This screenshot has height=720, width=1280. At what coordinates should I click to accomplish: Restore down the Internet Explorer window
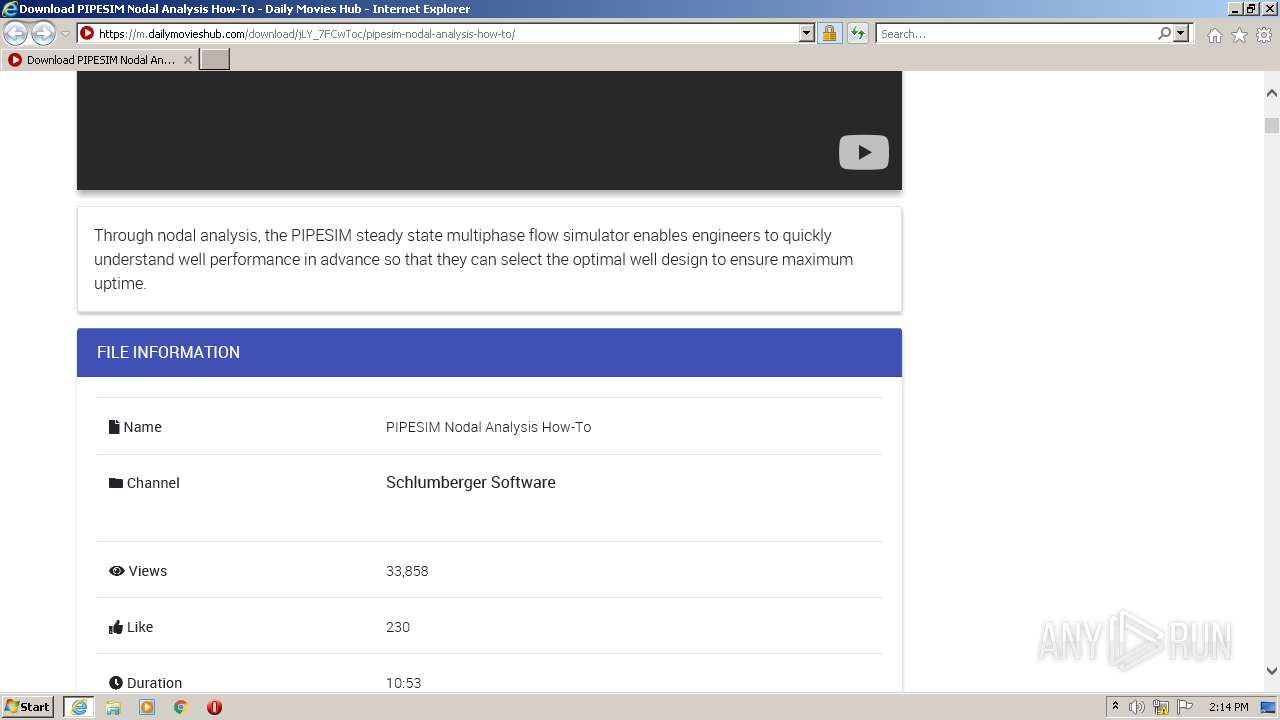tap(1251, 8)
